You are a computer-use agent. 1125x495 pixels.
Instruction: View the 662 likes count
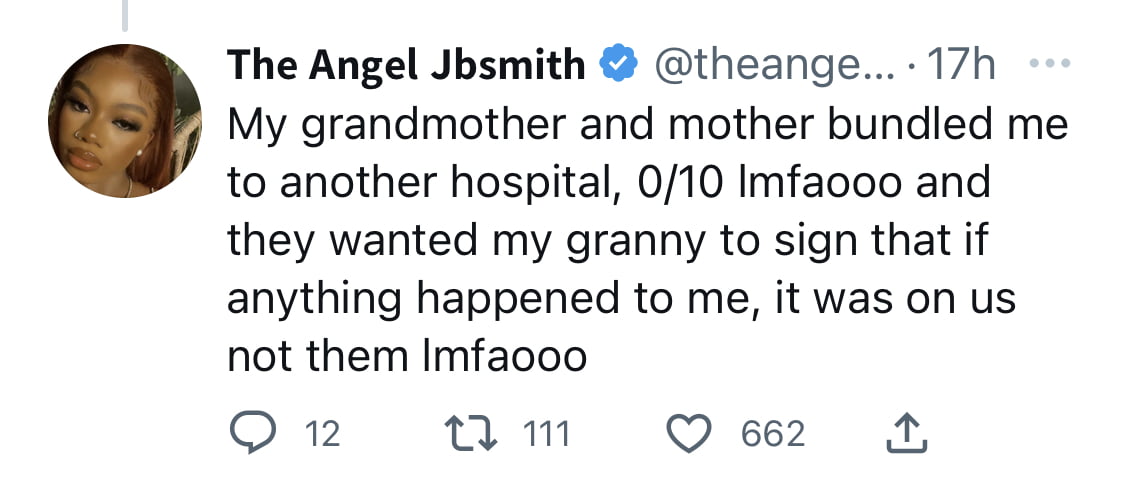coord(773,435)
